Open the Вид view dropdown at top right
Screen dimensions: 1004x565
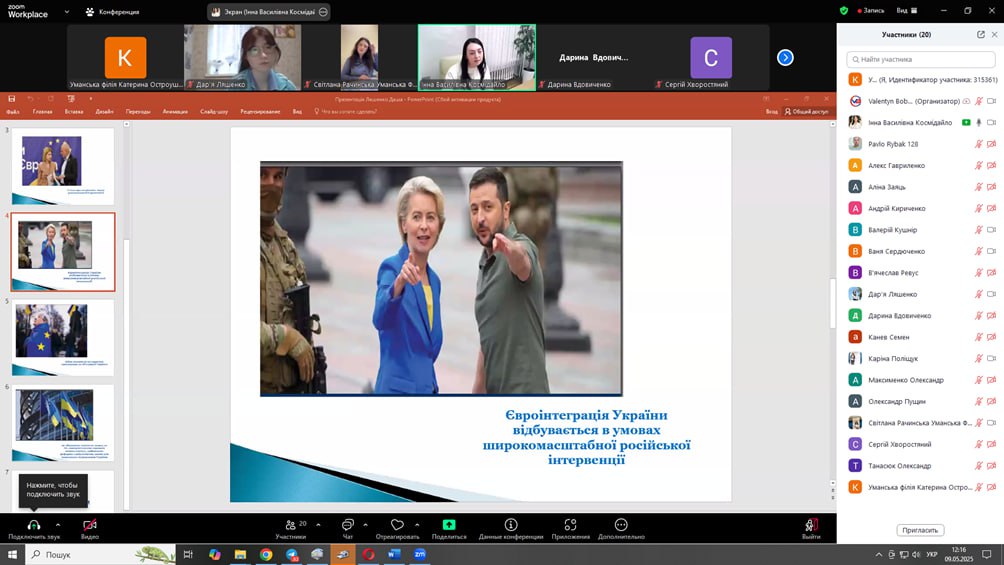(905, 10)
